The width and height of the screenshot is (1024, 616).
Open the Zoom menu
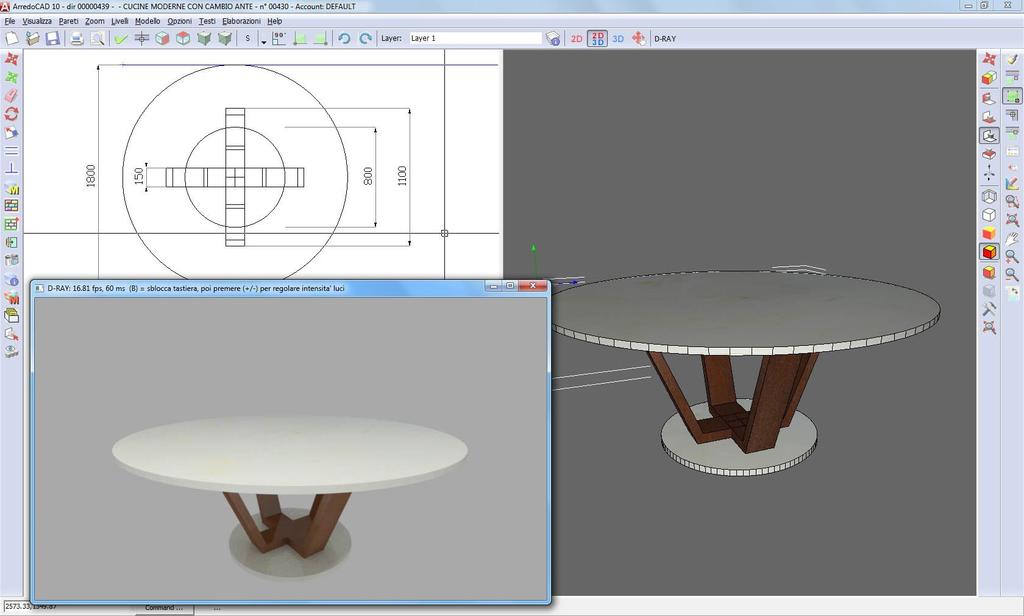[95, 21]
